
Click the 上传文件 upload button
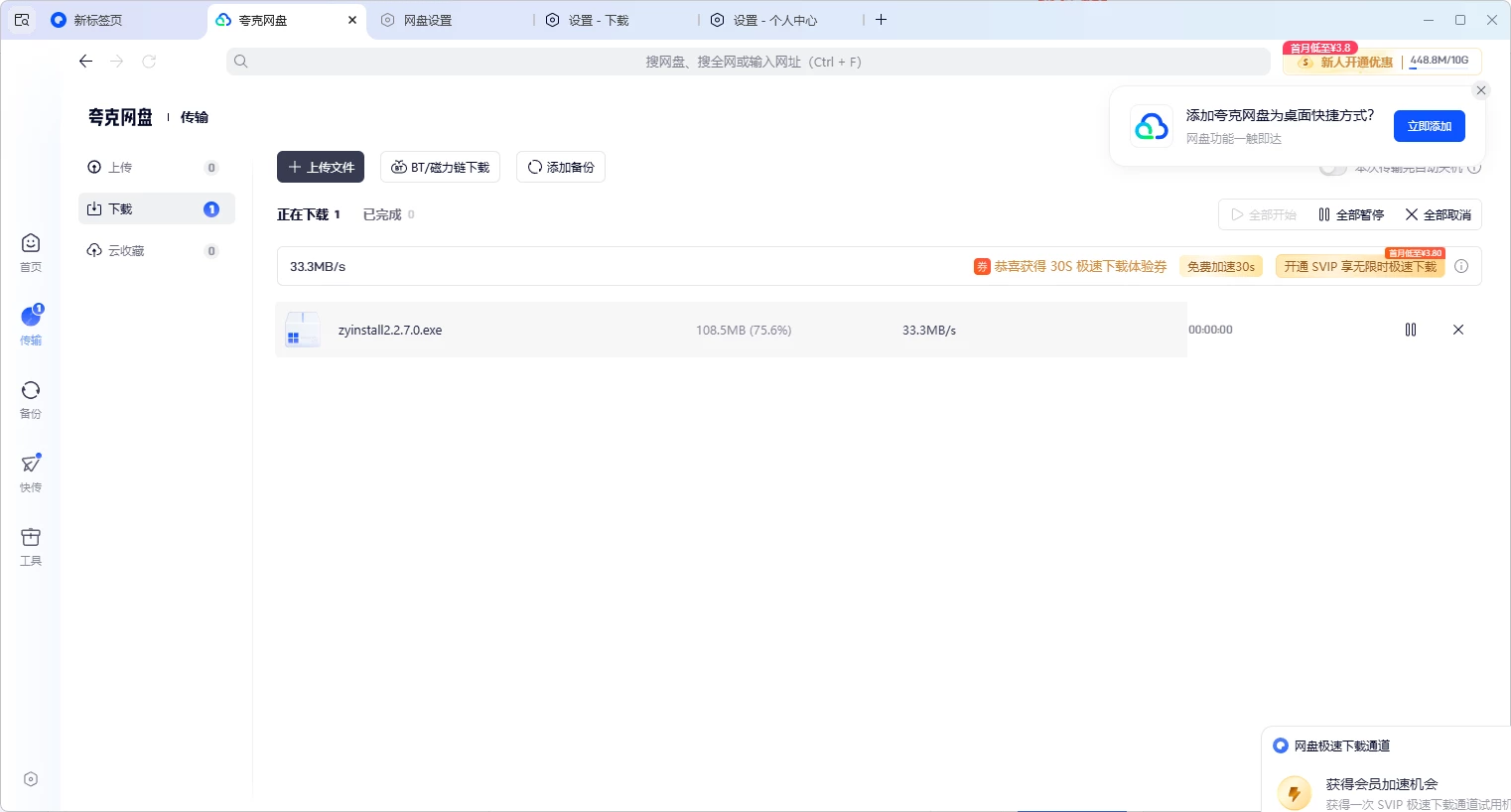point(321,167)
